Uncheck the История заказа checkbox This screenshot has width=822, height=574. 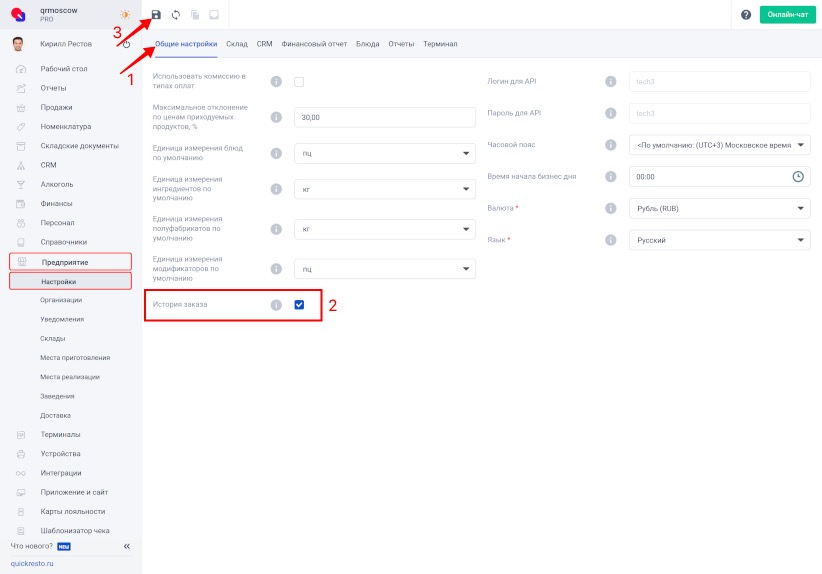299,305
